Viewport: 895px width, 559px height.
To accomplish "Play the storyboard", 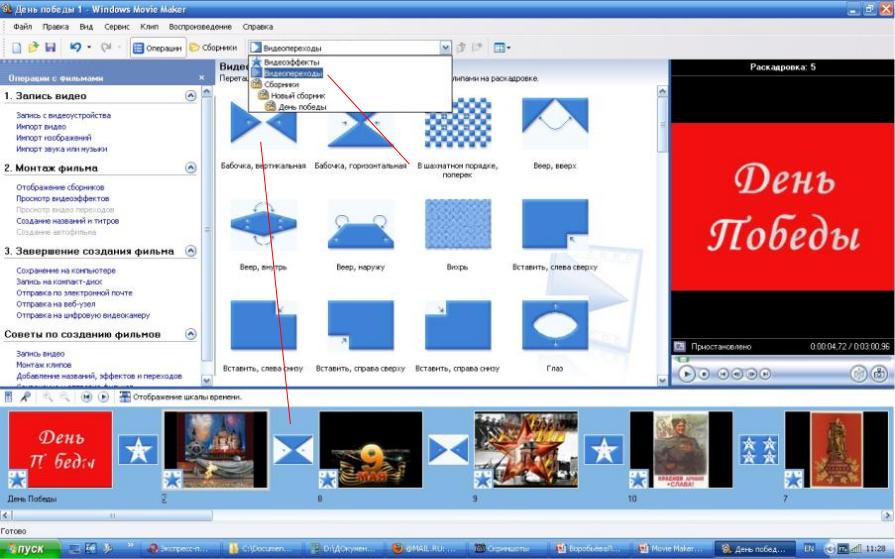I will [x=103, y=397].
